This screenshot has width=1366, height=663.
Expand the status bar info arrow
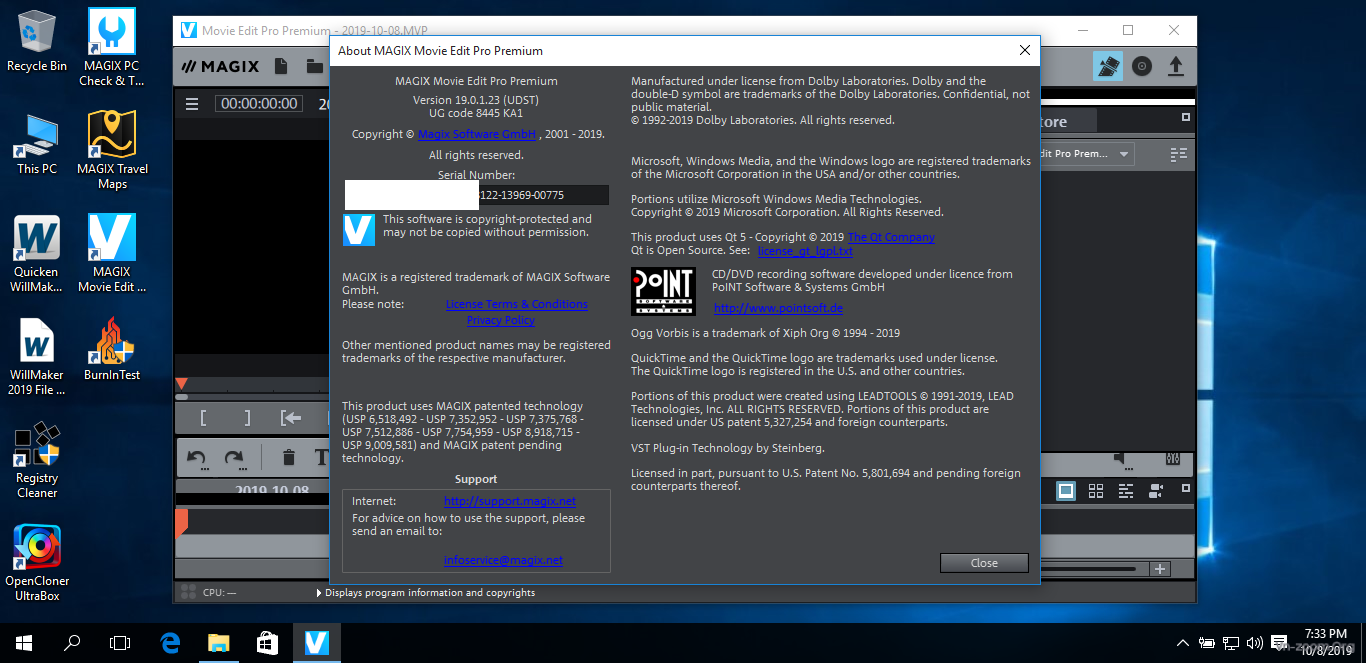(319, 593)
